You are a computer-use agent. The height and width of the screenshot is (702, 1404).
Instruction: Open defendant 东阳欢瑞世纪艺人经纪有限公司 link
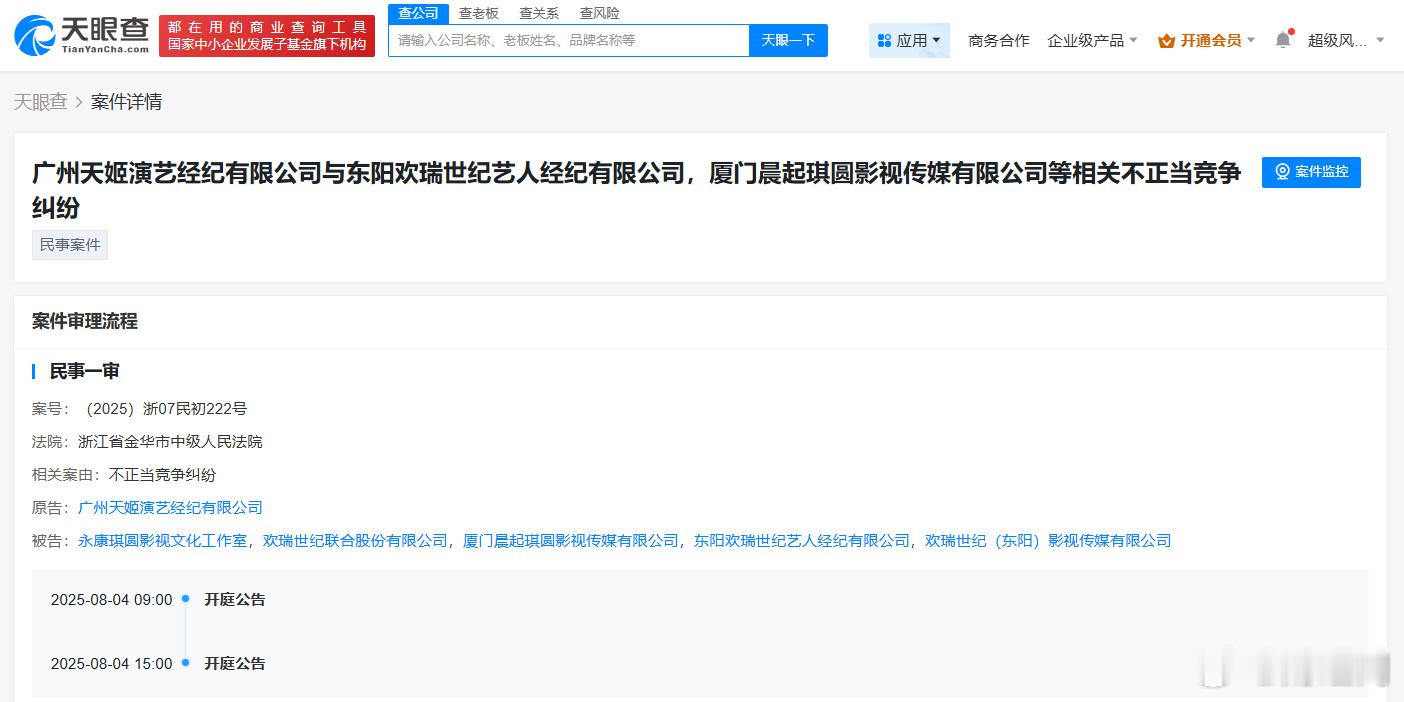pos(802,541)
